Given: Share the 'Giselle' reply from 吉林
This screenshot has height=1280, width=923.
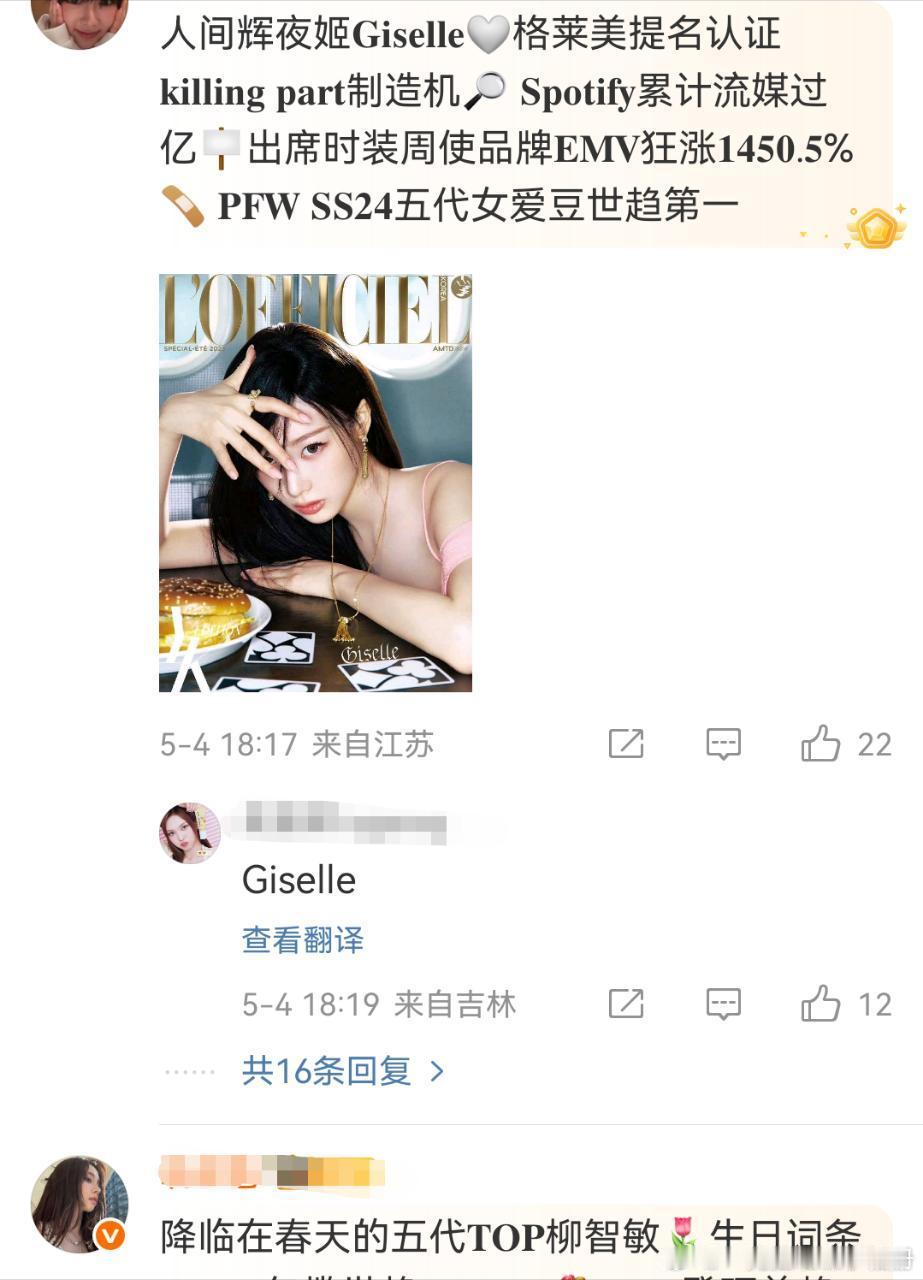Looking at the screenshot, I should tap(626, 1003).
